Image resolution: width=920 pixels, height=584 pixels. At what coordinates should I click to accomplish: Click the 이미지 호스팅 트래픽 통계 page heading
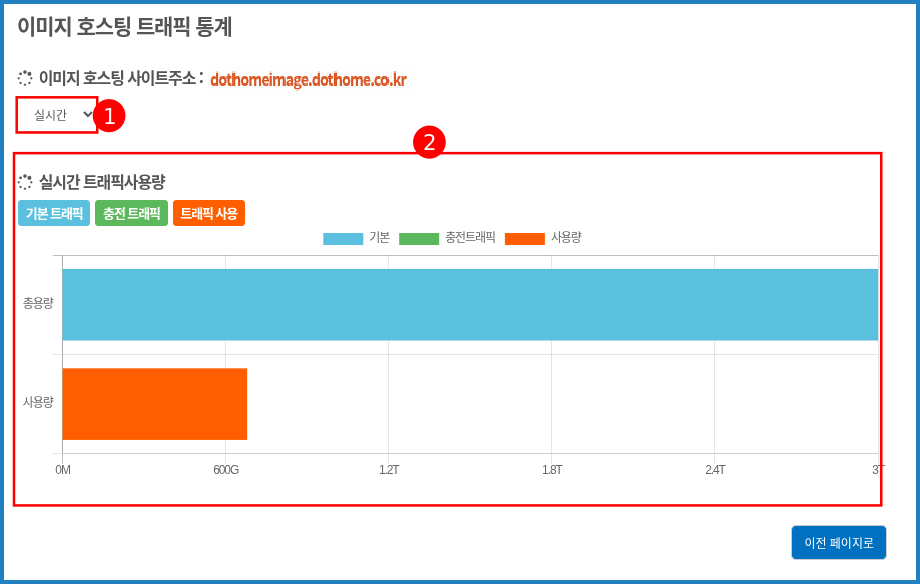point(125,27)
